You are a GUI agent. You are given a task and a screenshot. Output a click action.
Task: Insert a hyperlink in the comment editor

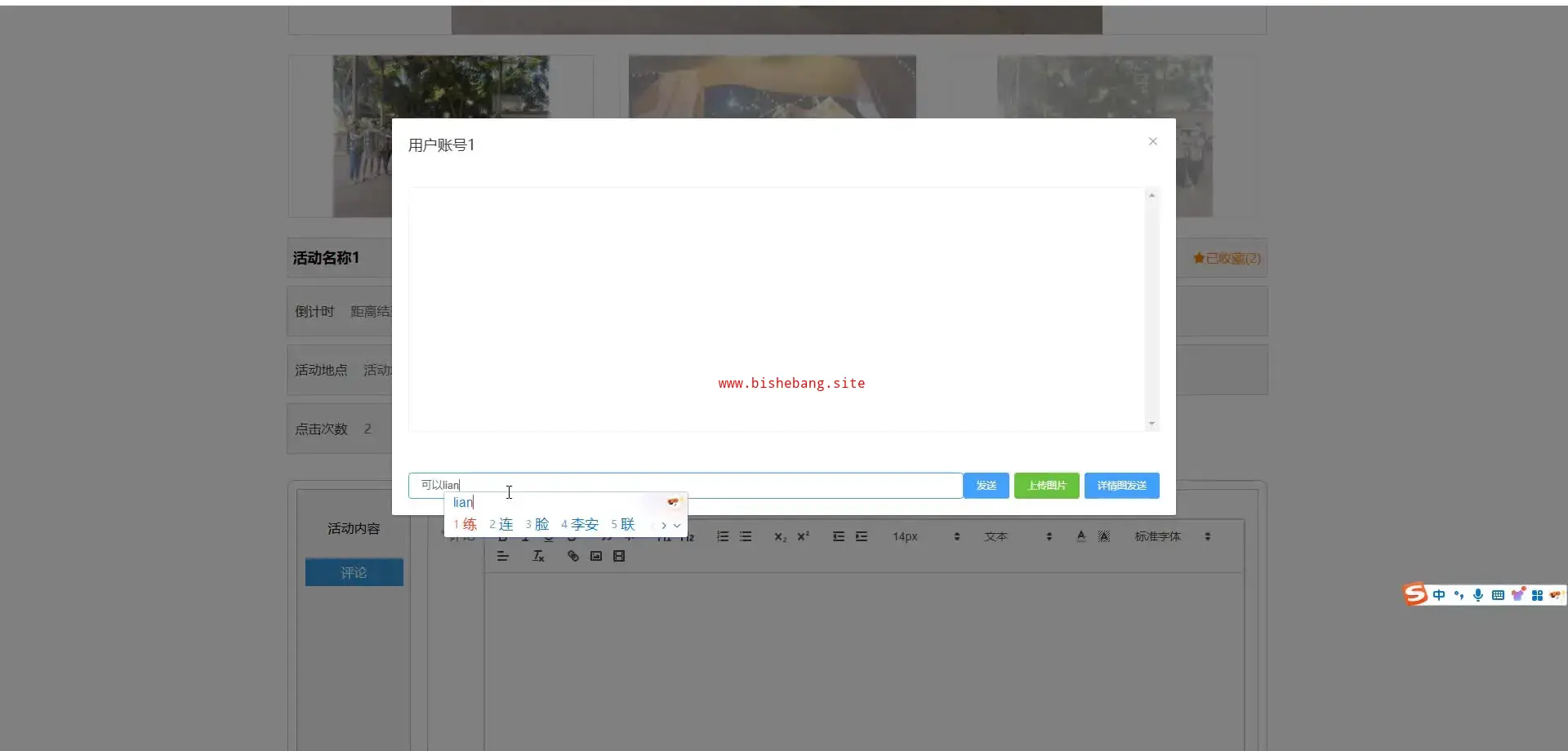pyautogui.click(x=573, y=556)
